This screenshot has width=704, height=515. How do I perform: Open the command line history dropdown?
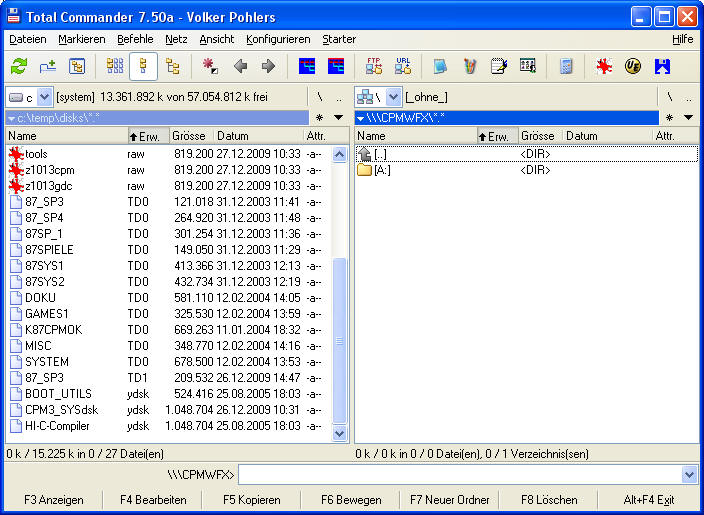pos(689,475)
